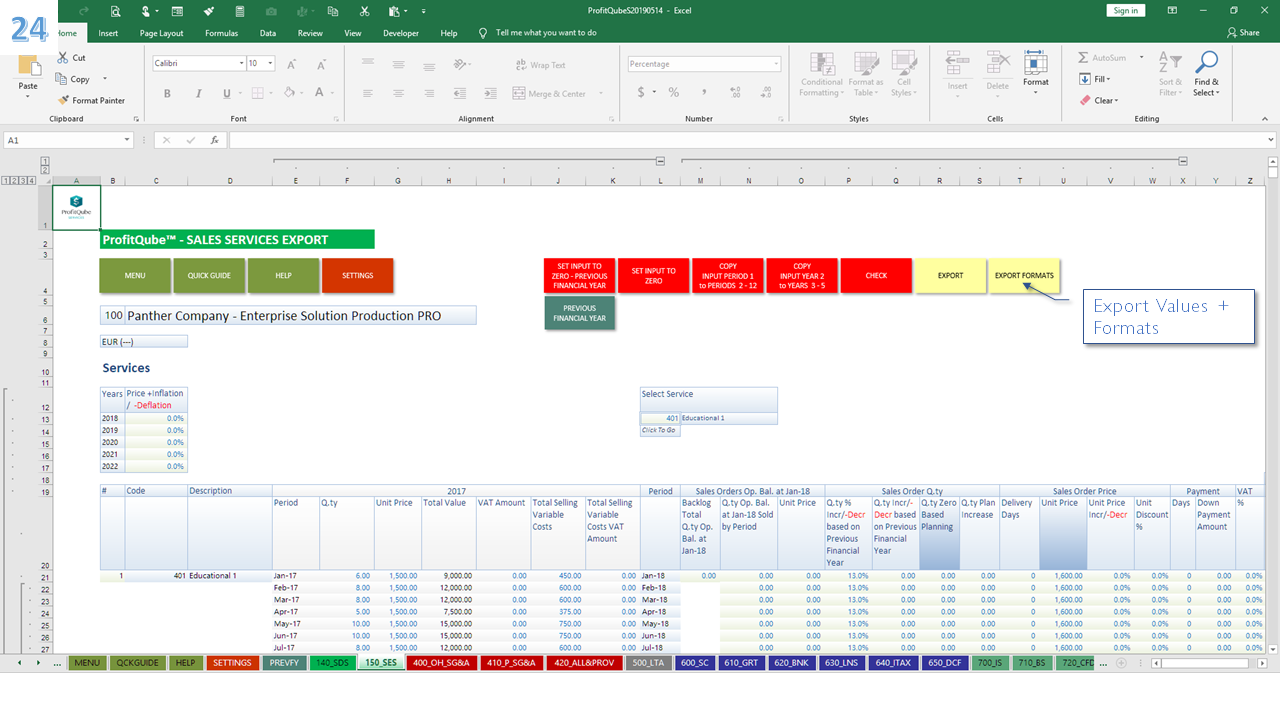Open Format as Table gallery
Viewport: 1280px width, 720px height.
(865, 74)
